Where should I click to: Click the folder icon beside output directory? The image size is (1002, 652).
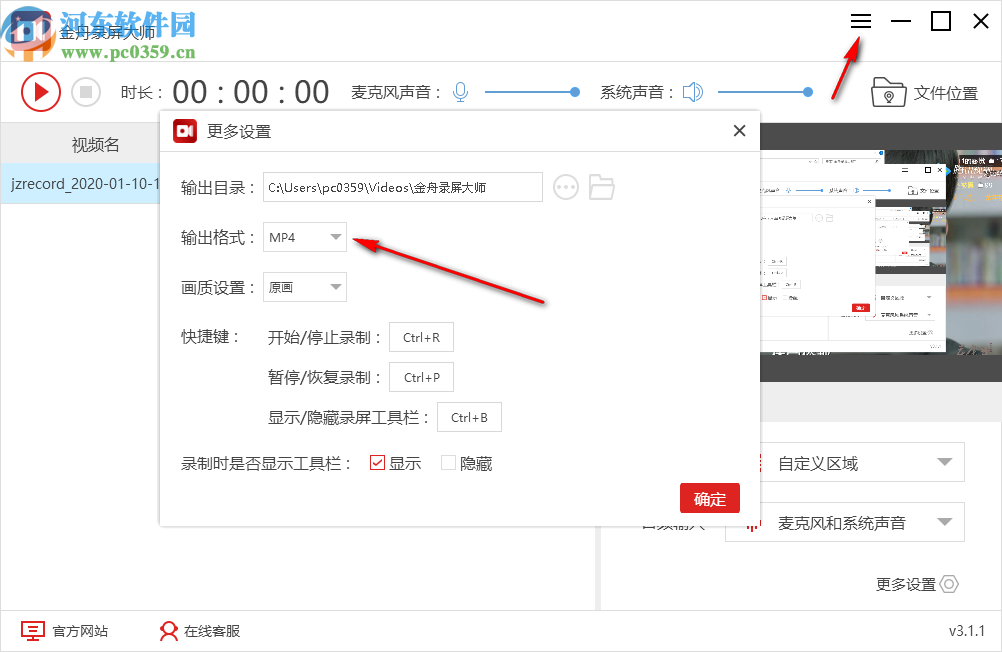pyautogui.click(x=601, y=187)
